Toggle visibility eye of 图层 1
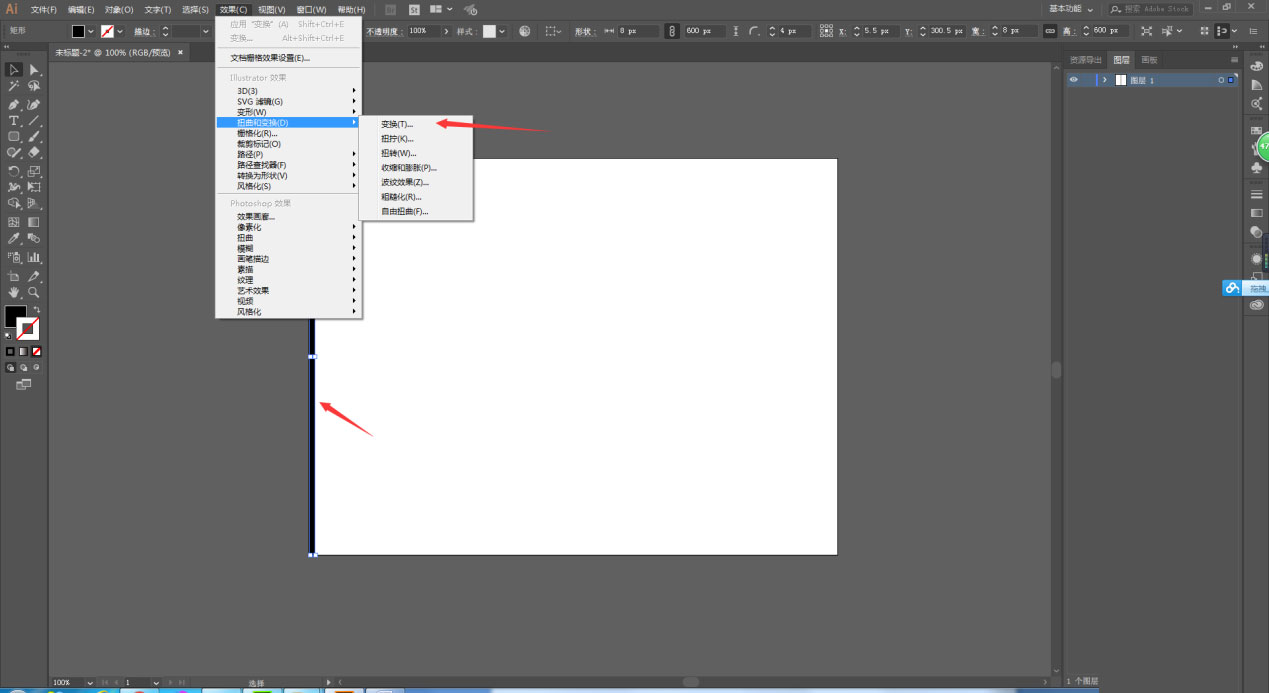Viewport: 1269px width, 693px height. (1074, 80)
